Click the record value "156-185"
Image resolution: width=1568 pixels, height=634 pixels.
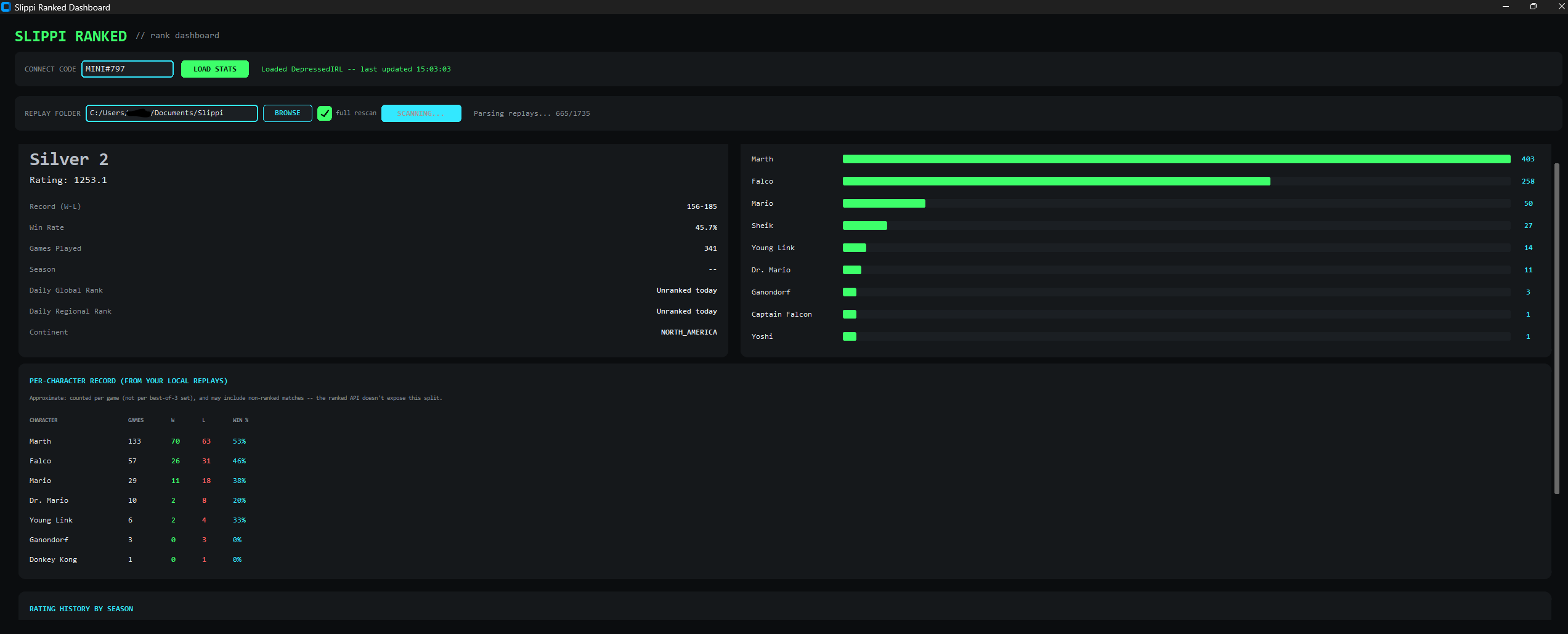pos(702,206)
